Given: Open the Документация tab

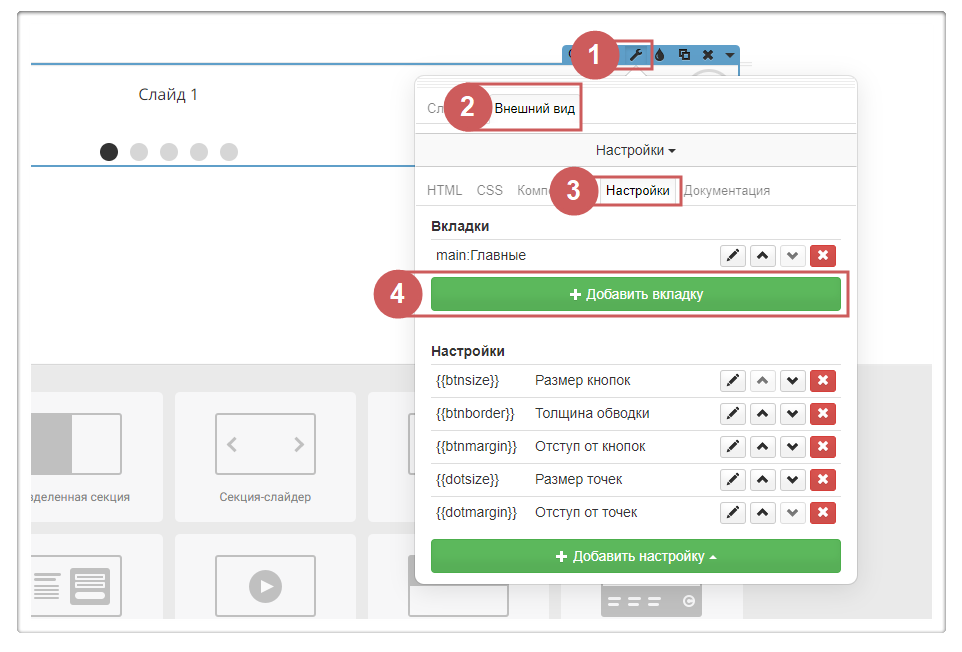Looking at the screenshot, I should tap(727, 190).
